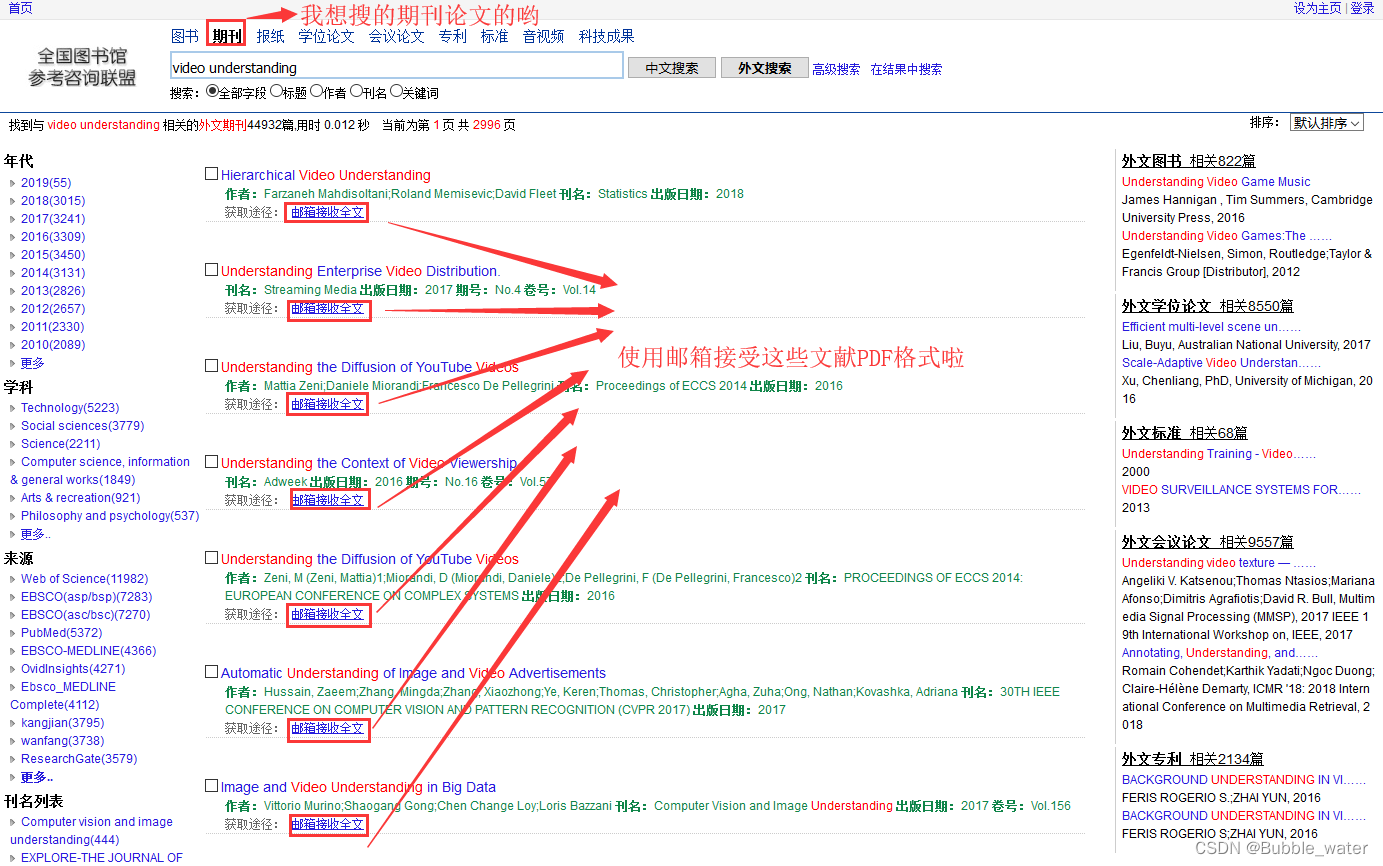
Task: Switch to the 期刊 tab
Action: coord(226,36)
